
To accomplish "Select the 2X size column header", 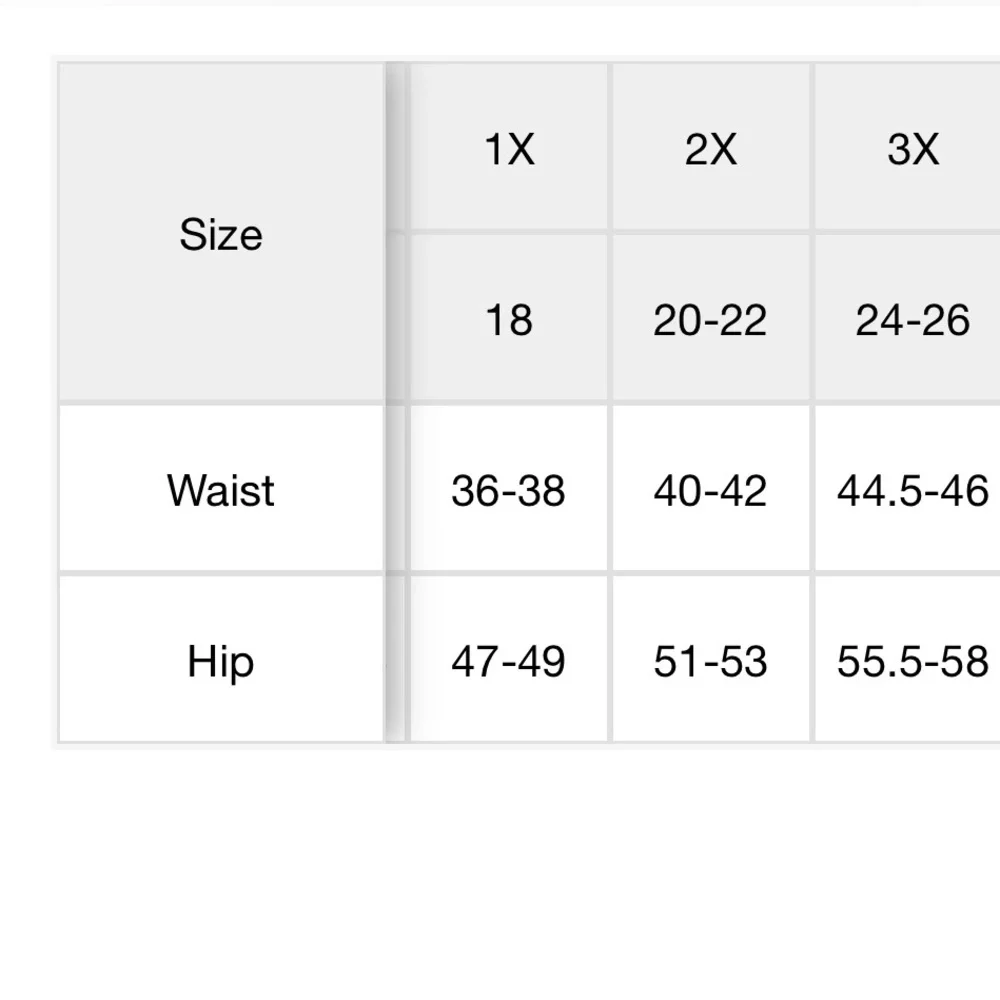I will pos(711,149).
